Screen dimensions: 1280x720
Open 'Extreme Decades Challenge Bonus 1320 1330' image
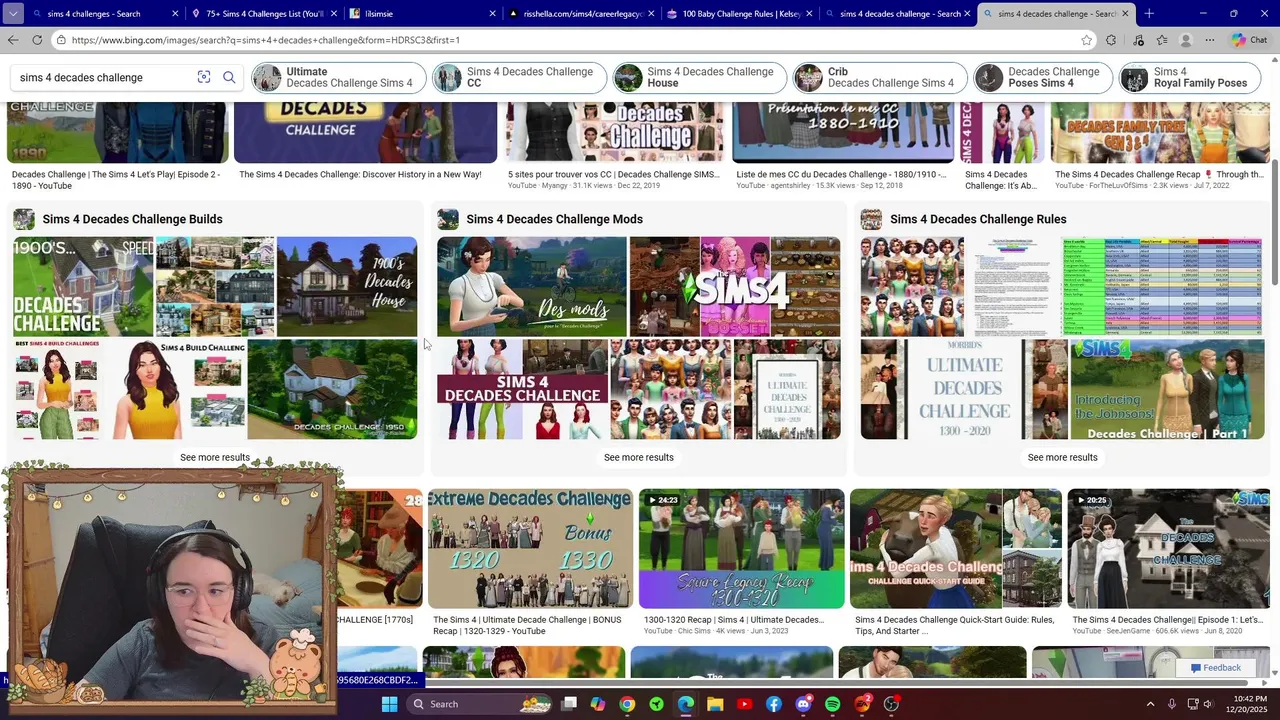530,548
